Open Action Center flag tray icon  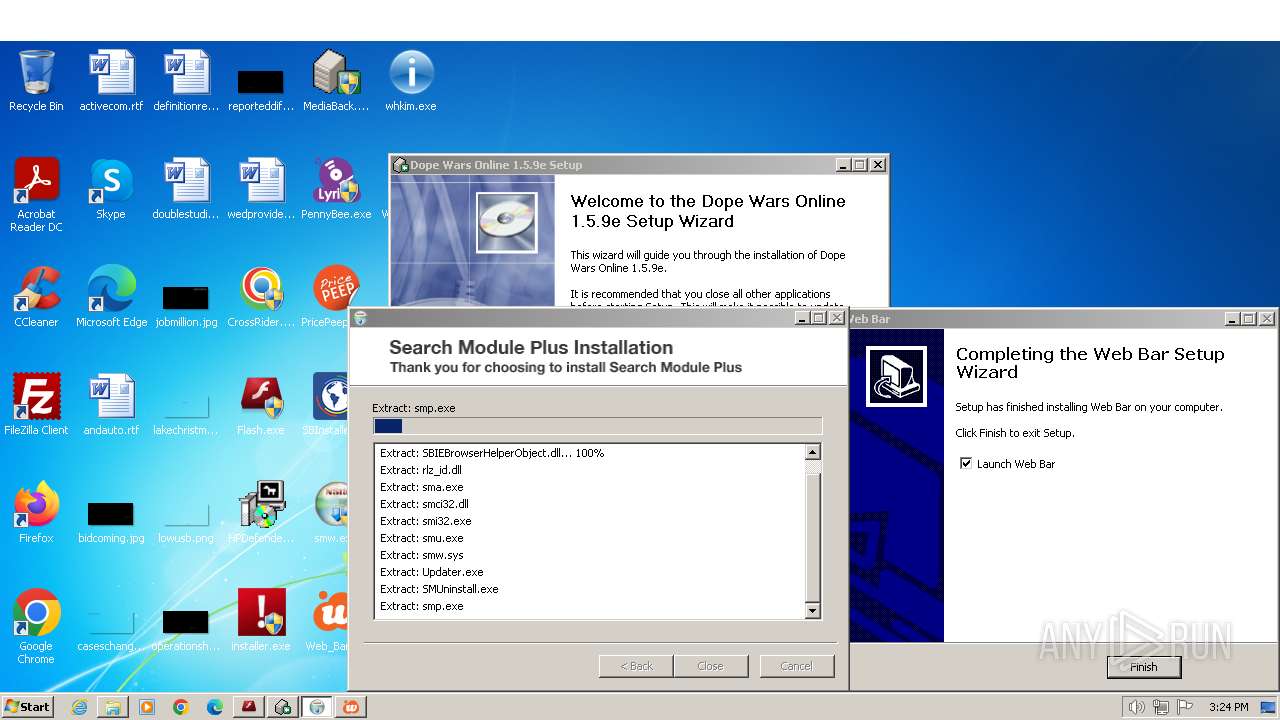pyautogui.click(x=1185, y=707)
